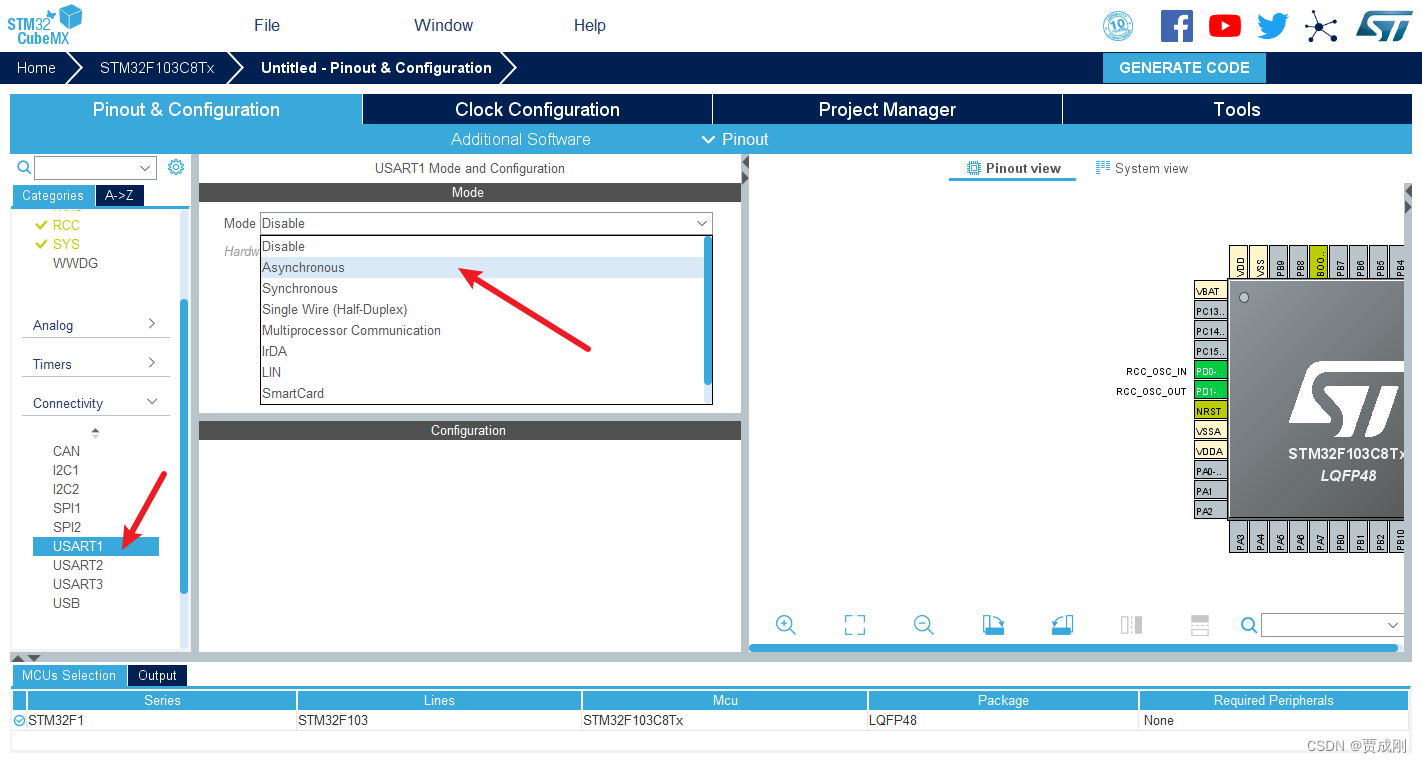This screenshot has width=1422, height=763.
Task: Open Additional Software
Action: pyautogui.click(x=520, y=139)
